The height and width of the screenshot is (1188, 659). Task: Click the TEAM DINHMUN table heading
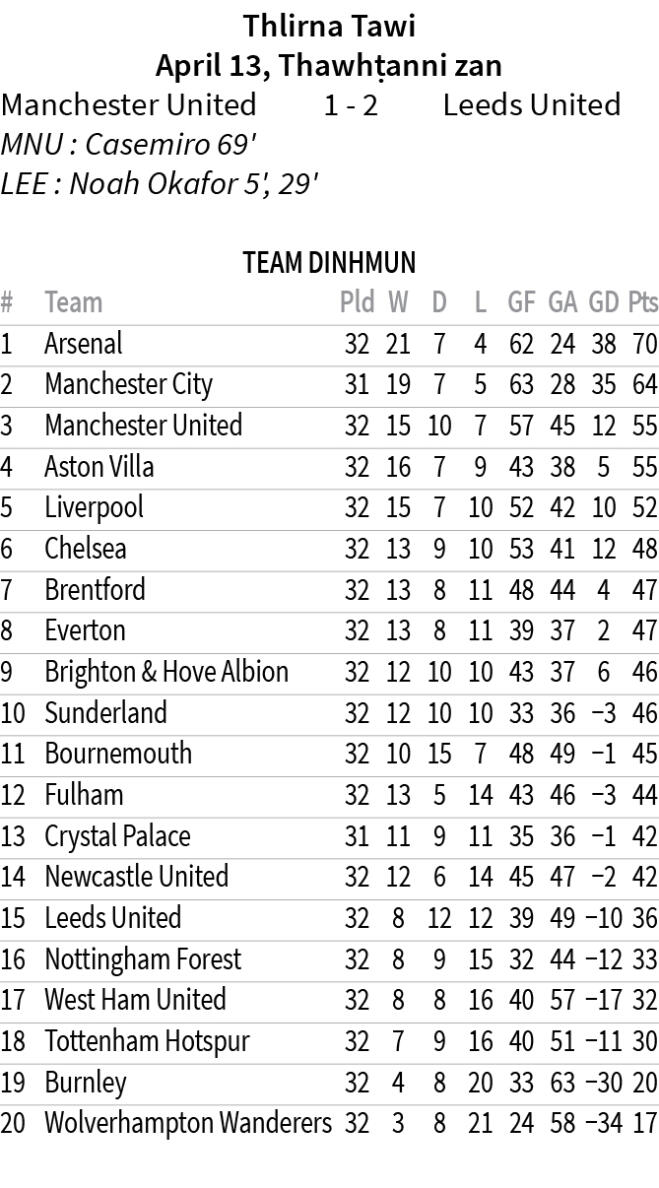[329, 264]
